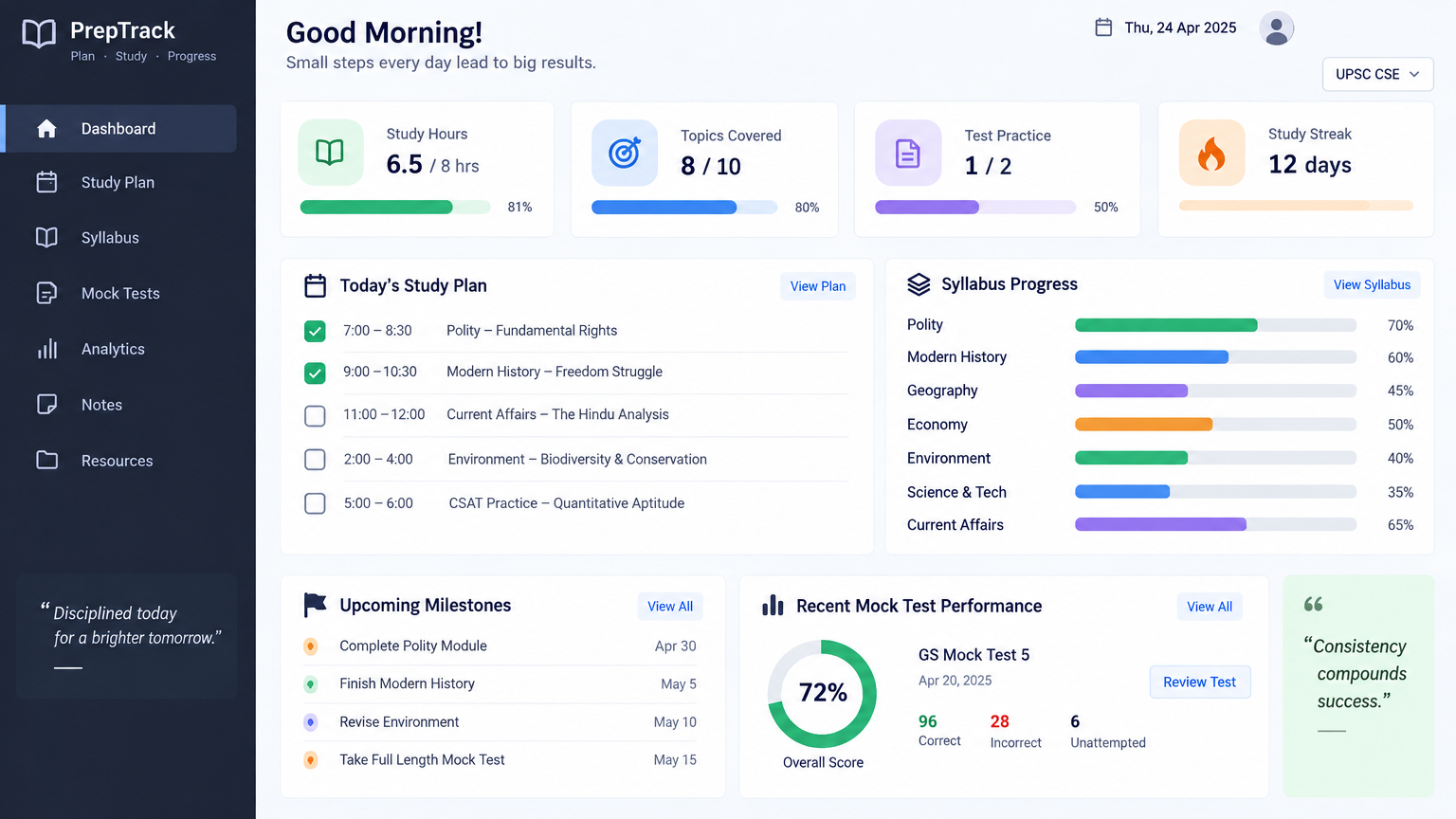
Task: Click the green quote mark icon
Action: point(1313,604)
